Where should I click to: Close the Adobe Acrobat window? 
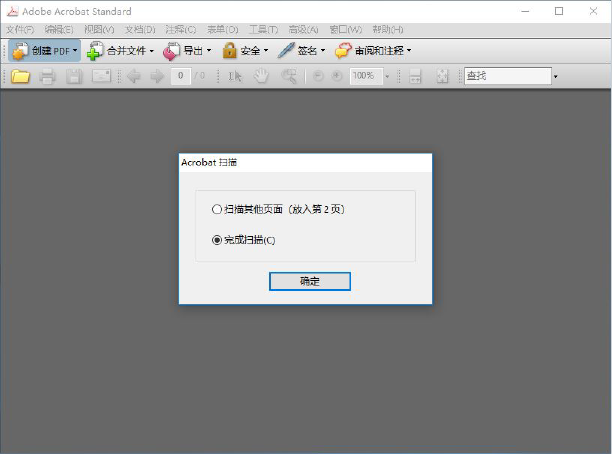593,11
